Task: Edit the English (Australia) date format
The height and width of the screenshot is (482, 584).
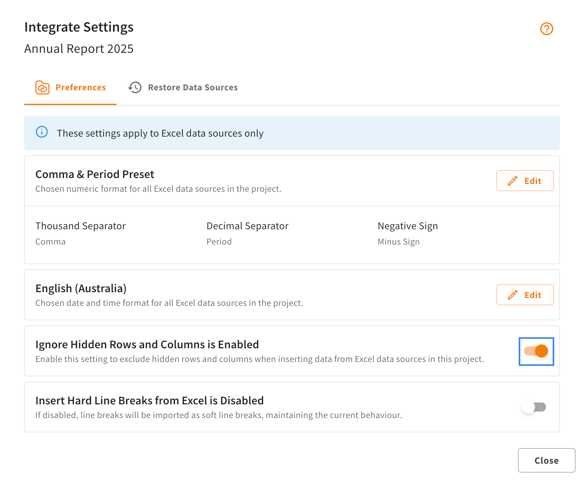Action: pyautogui.click(x=525, y=295)
